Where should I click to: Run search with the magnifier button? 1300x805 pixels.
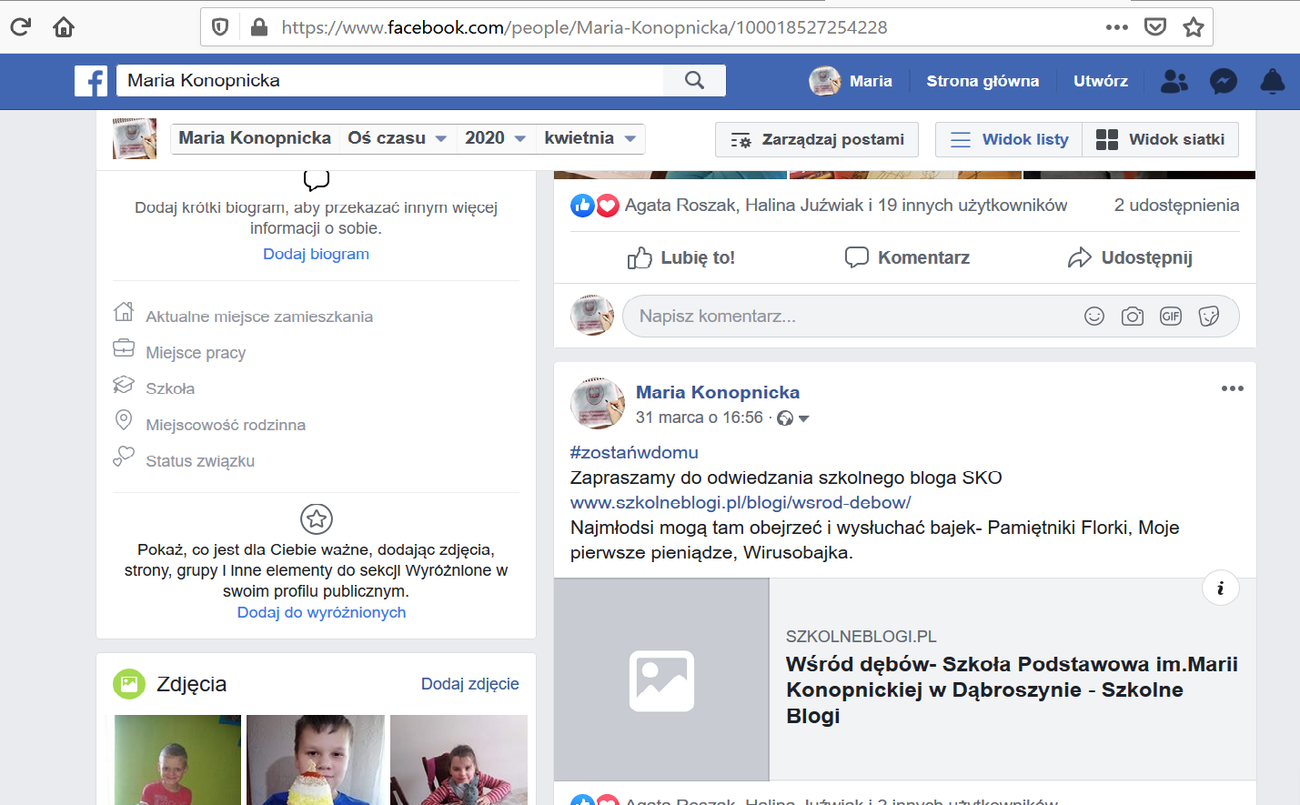click(x=695, y=81)
